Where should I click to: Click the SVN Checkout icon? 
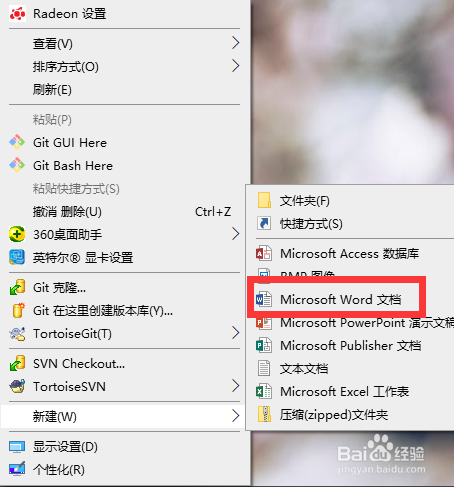point(17,363)
